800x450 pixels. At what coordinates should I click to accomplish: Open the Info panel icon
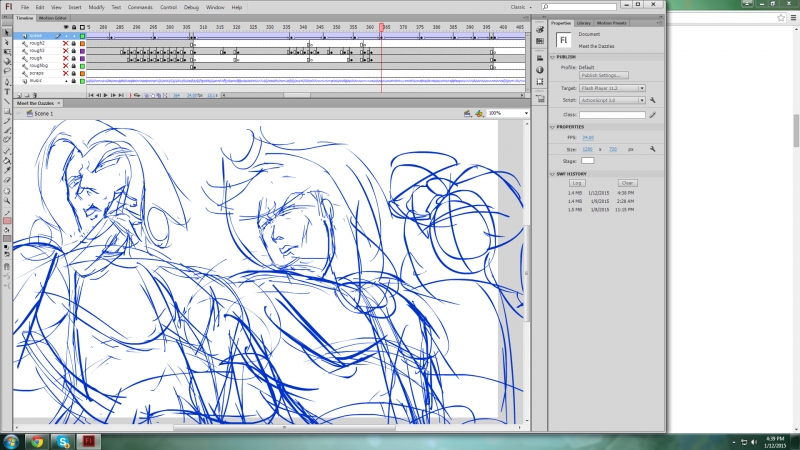(540, 69)
